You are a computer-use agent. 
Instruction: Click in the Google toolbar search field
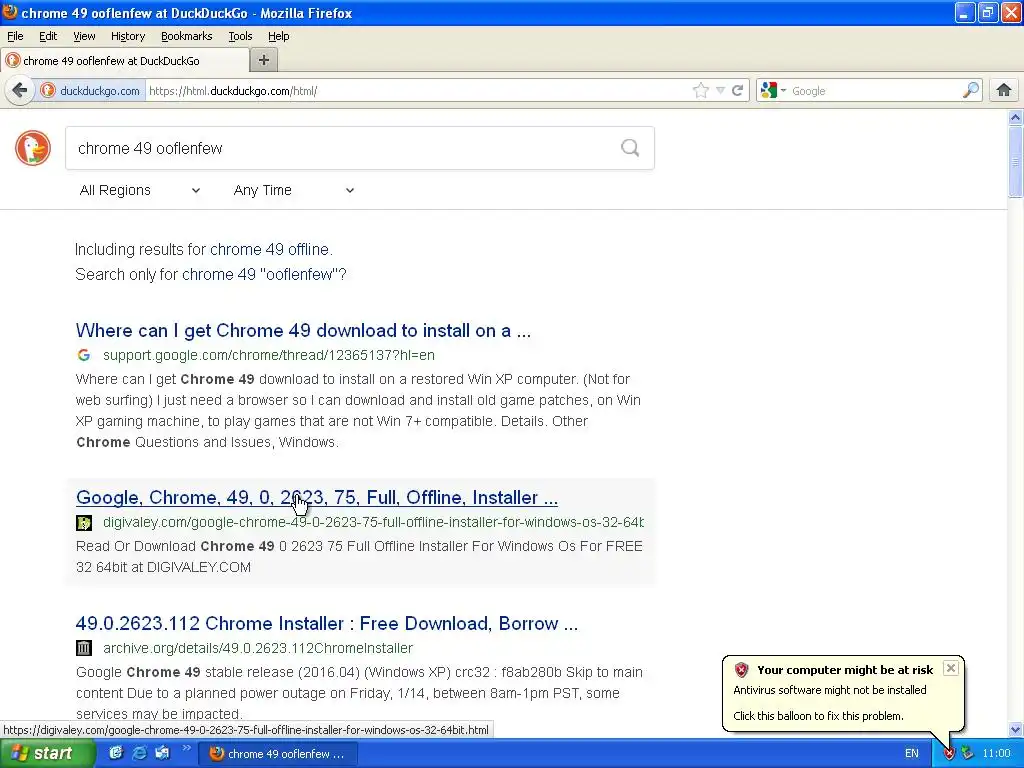pyautogui.click(x=875, y=91)
